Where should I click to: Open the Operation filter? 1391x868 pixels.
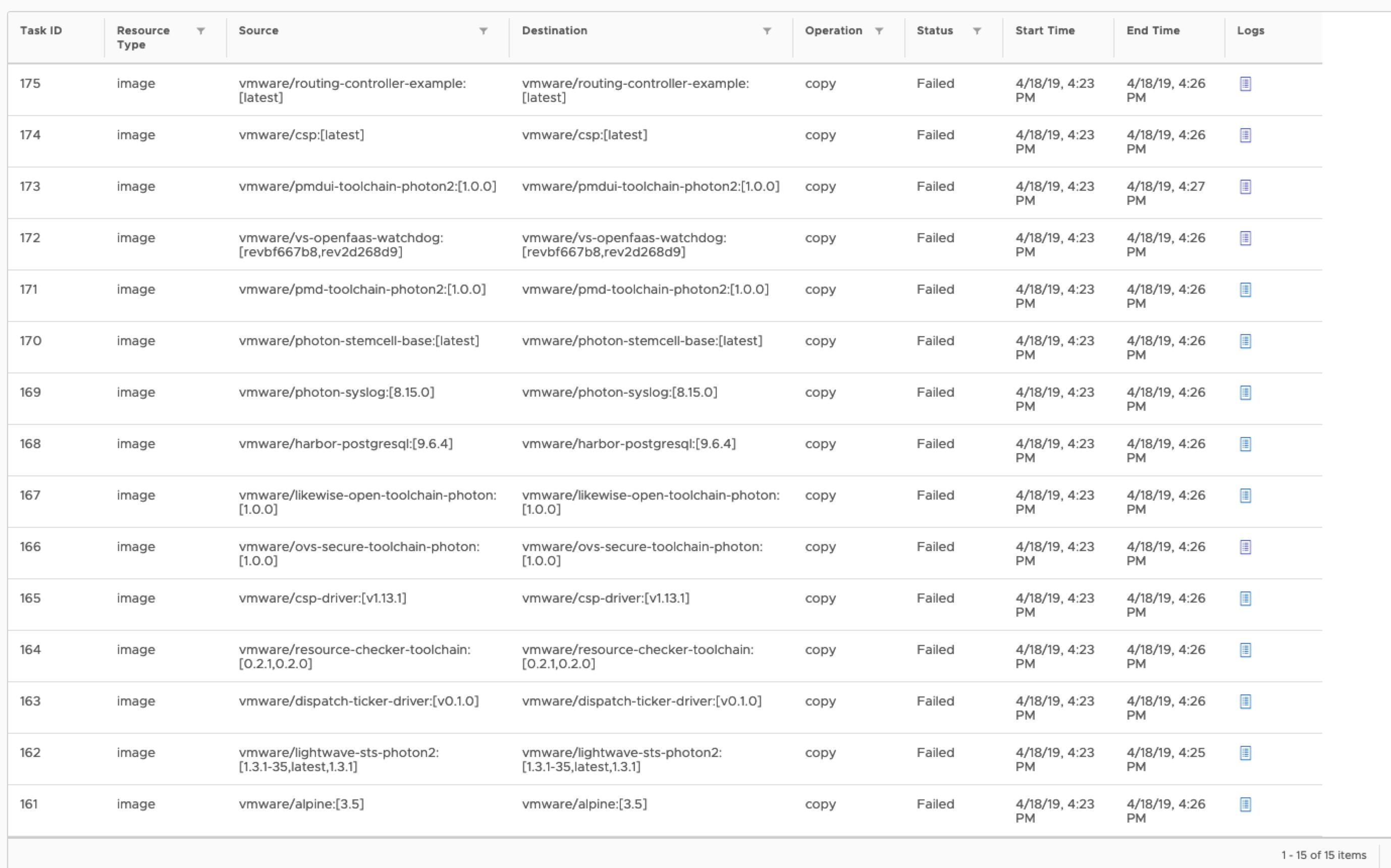click(x=880, y=31)
